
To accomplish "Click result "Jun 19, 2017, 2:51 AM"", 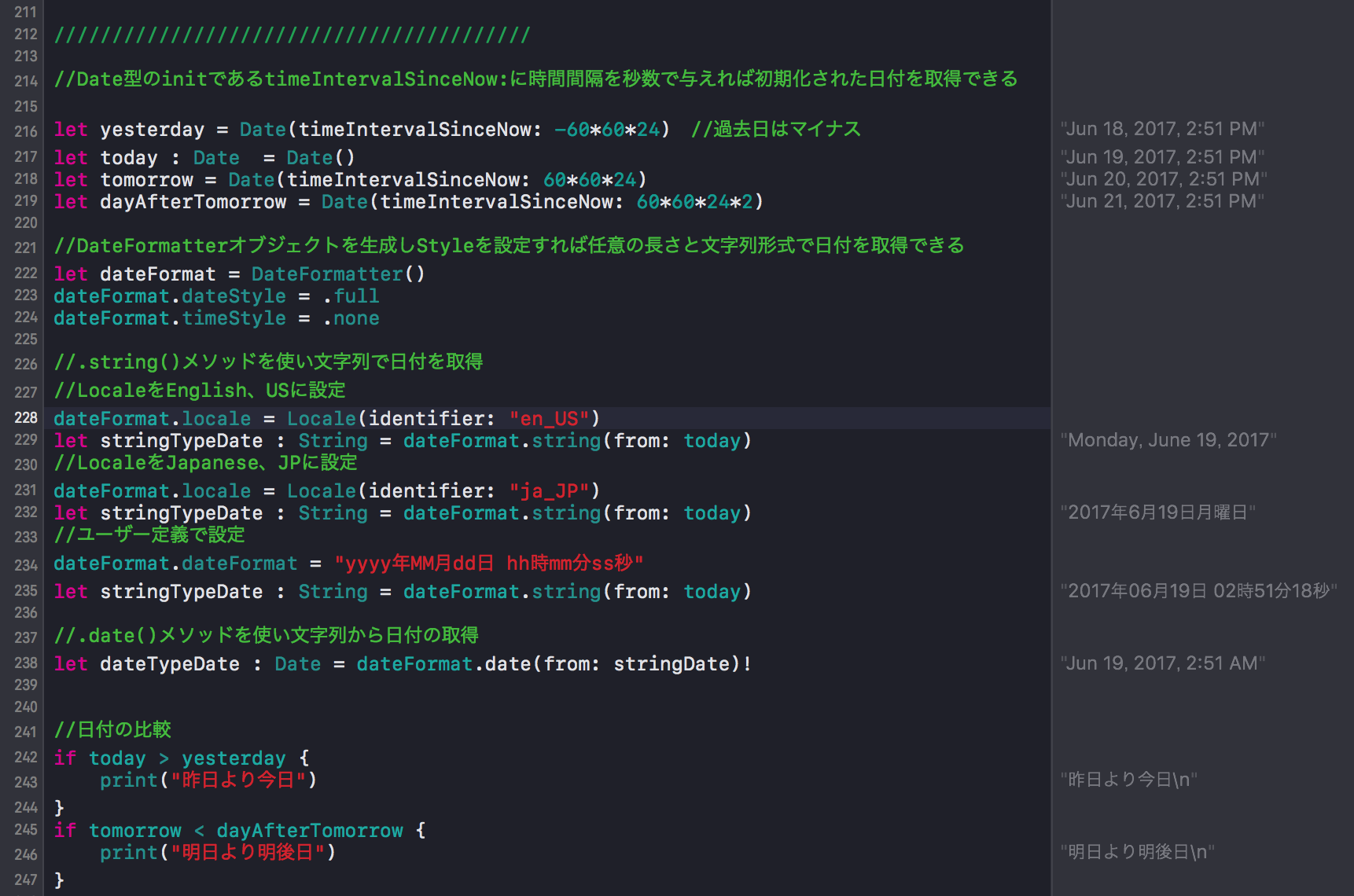I will [x=1163, y=663].
